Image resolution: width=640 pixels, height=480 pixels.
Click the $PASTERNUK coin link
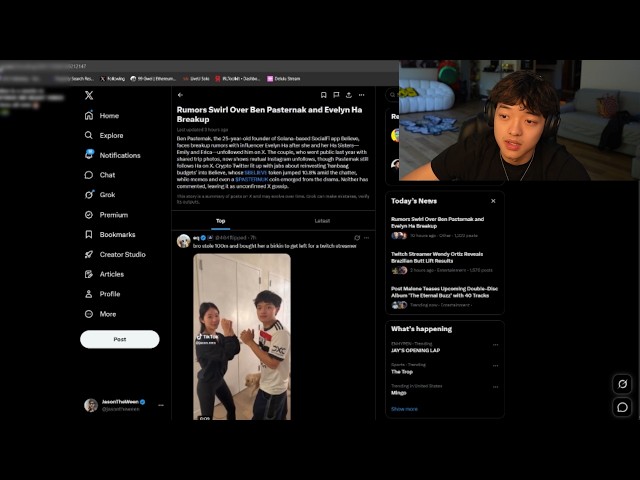(x=251, y=179)
